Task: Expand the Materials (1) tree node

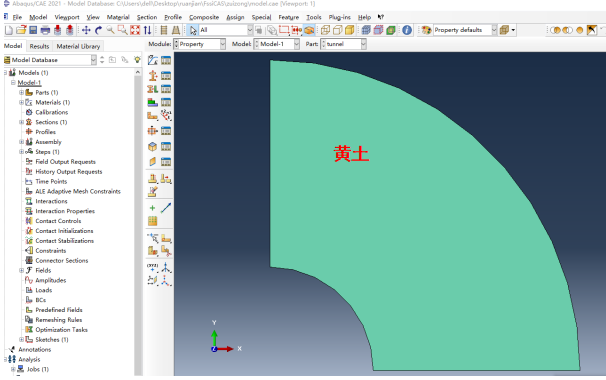Action: click(x=22, y=102)
